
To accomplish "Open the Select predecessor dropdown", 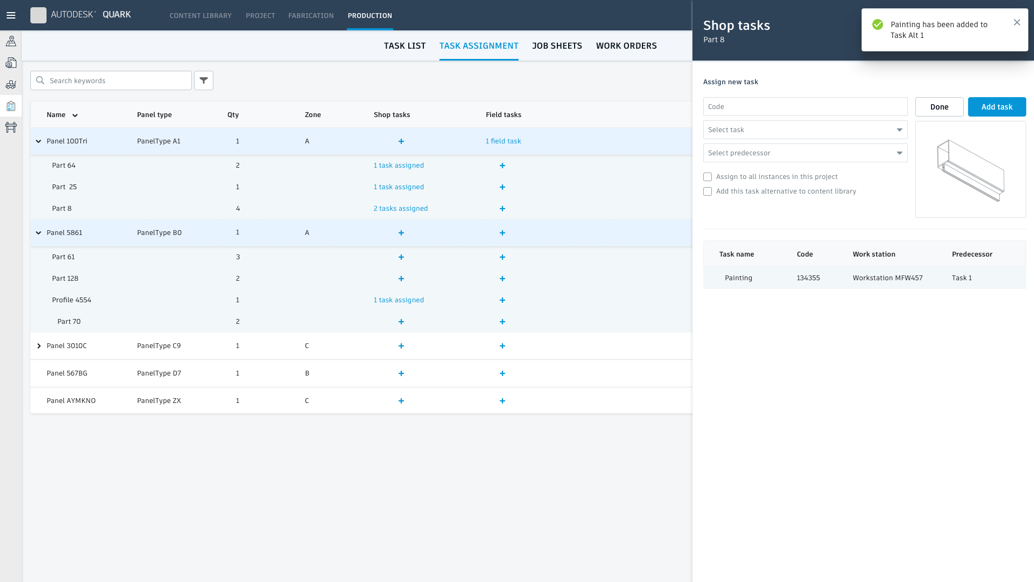I will point(805,153).
